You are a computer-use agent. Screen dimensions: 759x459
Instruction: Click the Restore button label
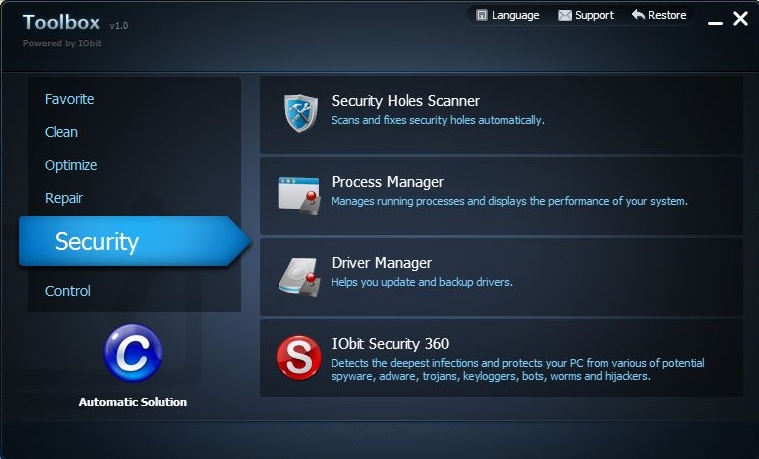[667, 15]
